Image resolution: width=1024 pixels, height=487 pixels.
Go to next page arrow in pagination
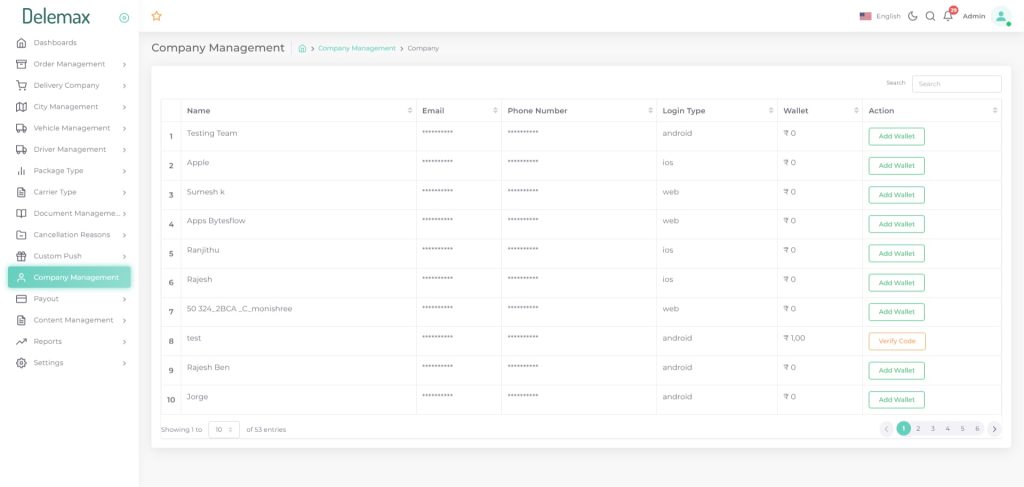coord(994,429)
